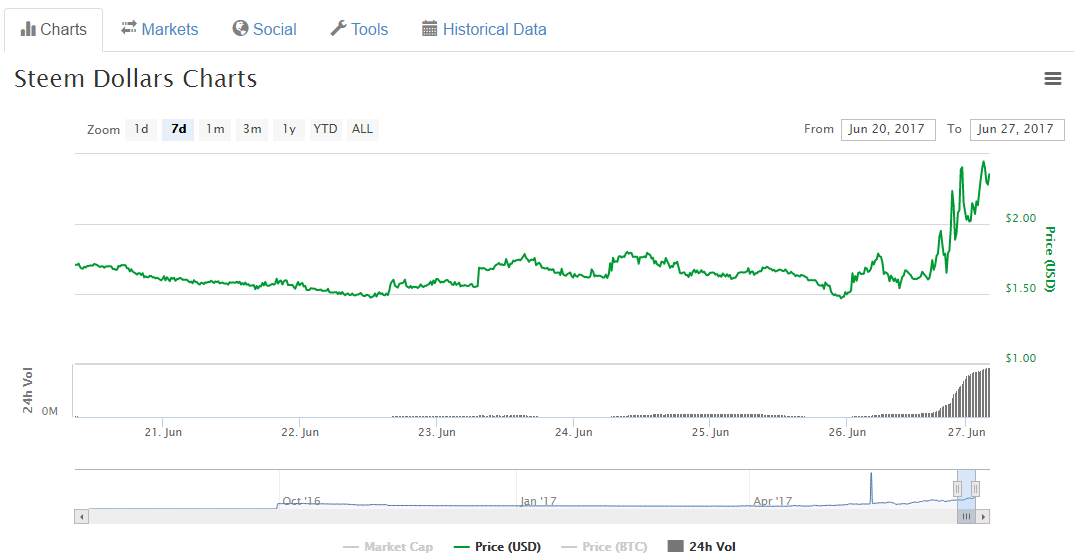Click the $1.50 price axis label
The height and width of the screenshot is (560, 1085).
(1021, 289)
